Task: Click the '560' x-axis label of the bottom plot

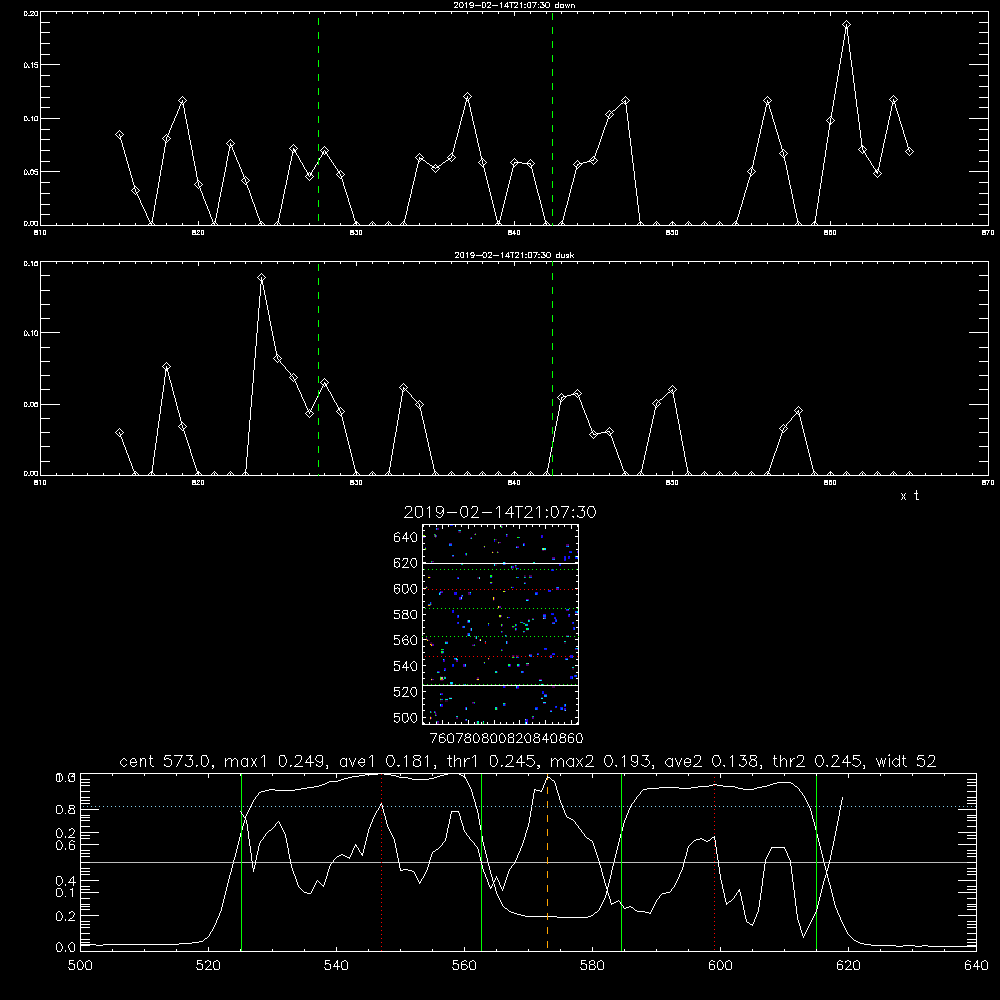Action: tap(464, 966)
